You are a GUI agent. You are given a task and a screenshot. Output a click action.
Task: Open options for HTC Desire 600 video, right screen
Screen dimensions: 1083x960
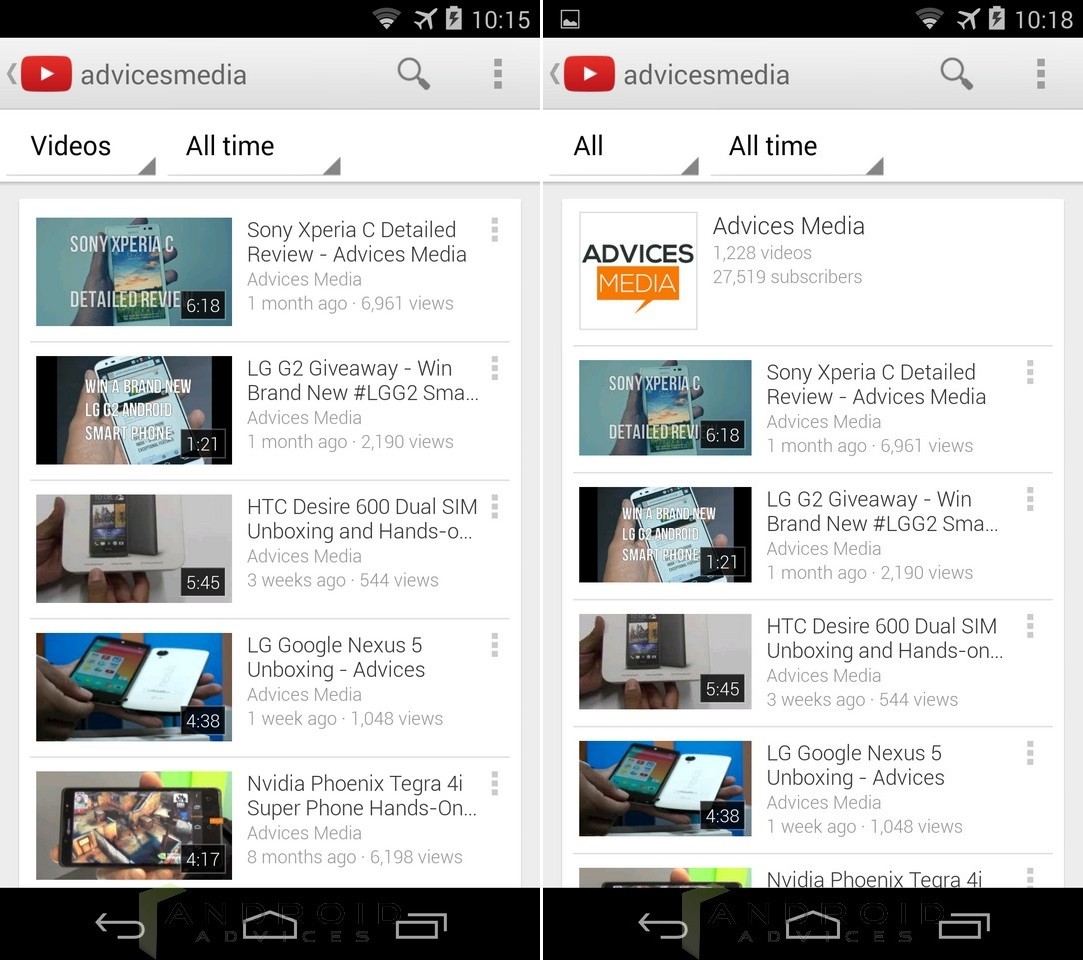coord(1030,626)
